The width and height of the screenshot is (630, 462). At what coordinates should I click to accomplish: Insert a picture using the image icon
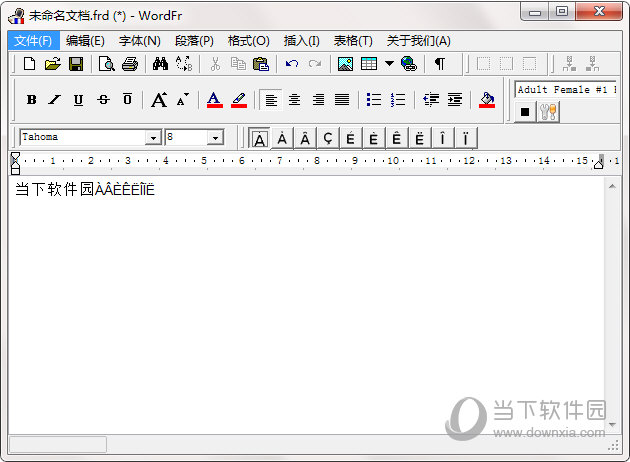(345, 64)
